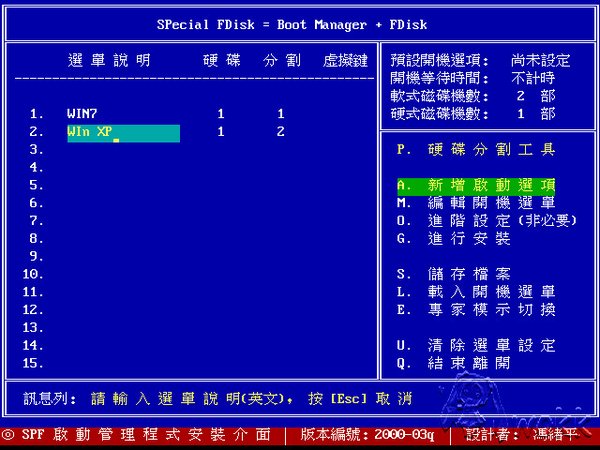Open M 編輯開機選單 option
The image size is (600, 450).
[x=476, y=203]
